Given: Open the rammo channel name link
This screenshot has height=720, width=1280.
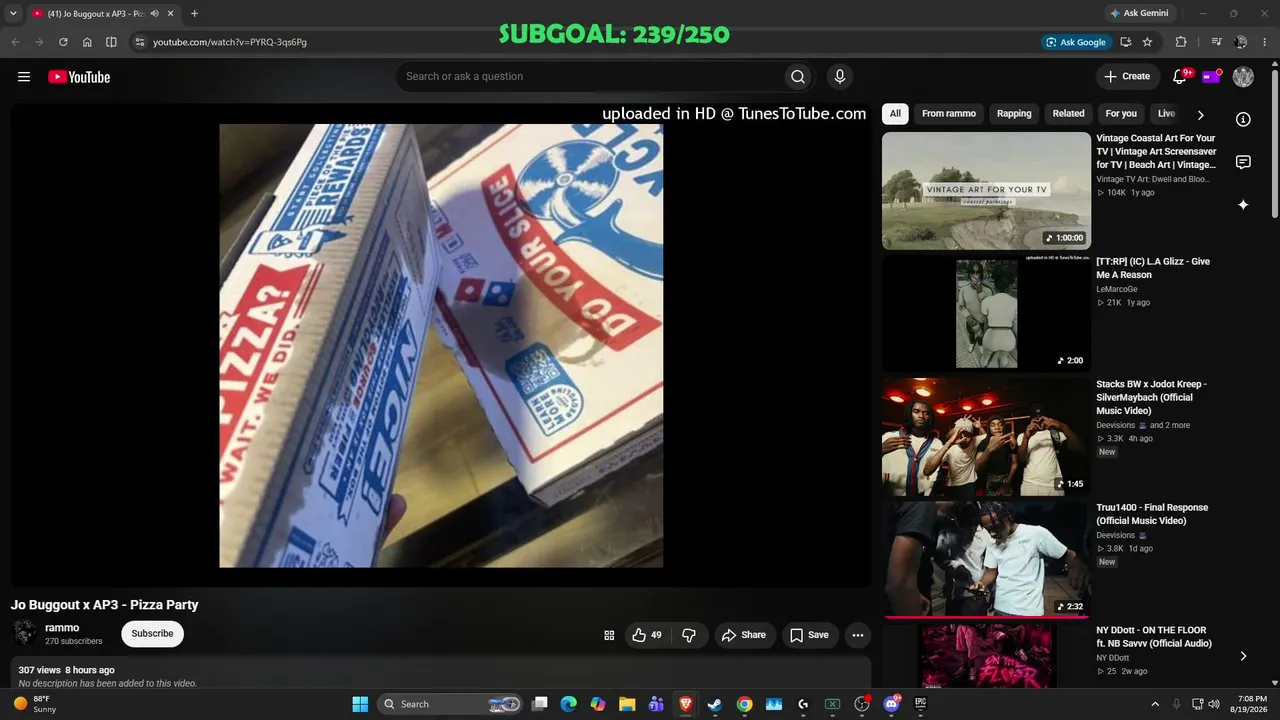Looking at the screenshot, I should tap(62, 628).
